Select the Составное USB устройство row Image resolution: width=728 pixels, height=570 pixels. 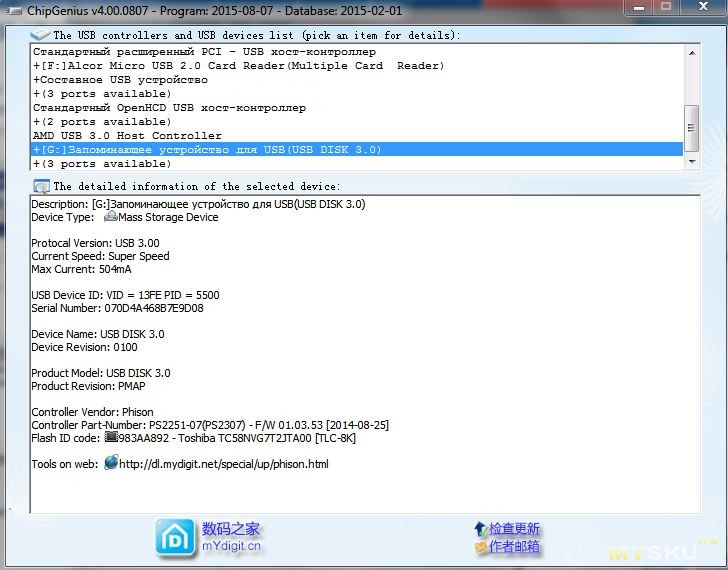click(356, 79)
